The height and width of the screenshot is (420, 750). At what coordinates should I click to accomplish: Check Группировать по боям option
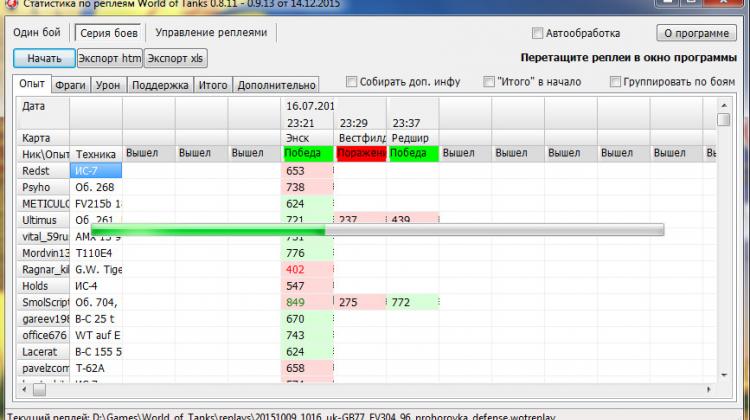pyautogui.click(x=615, y=82)
